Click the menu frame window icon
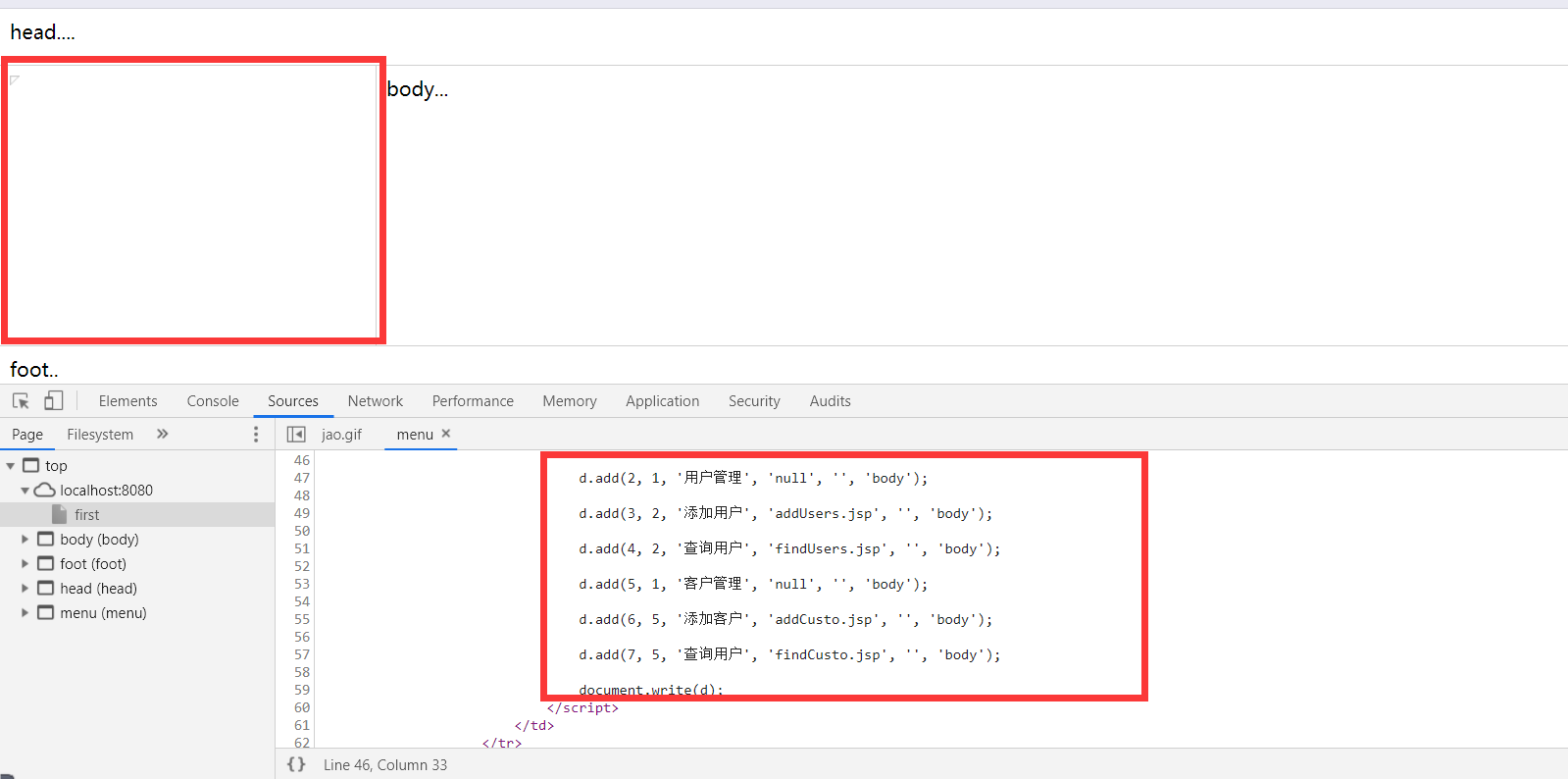The width and height of the screenshot is (1568, 779). (45, 612)
